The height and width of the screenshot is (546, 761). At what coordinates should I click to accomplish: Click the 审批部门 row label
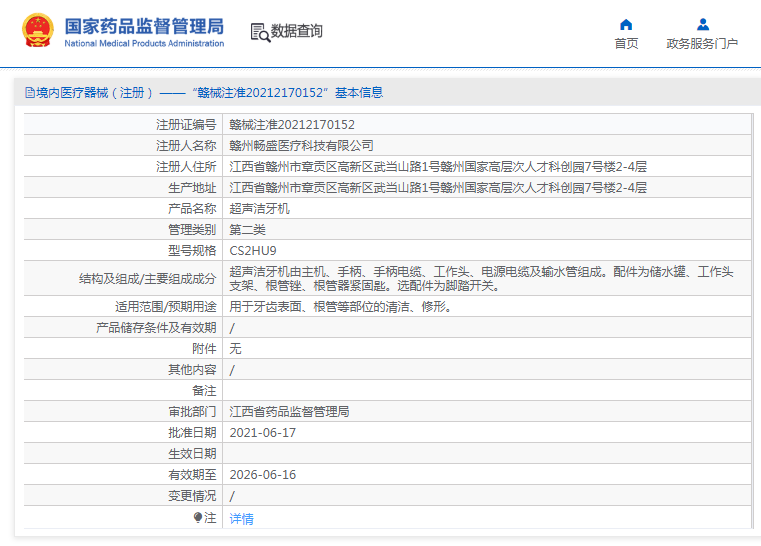pyautogui.click(x=192, y=412)
